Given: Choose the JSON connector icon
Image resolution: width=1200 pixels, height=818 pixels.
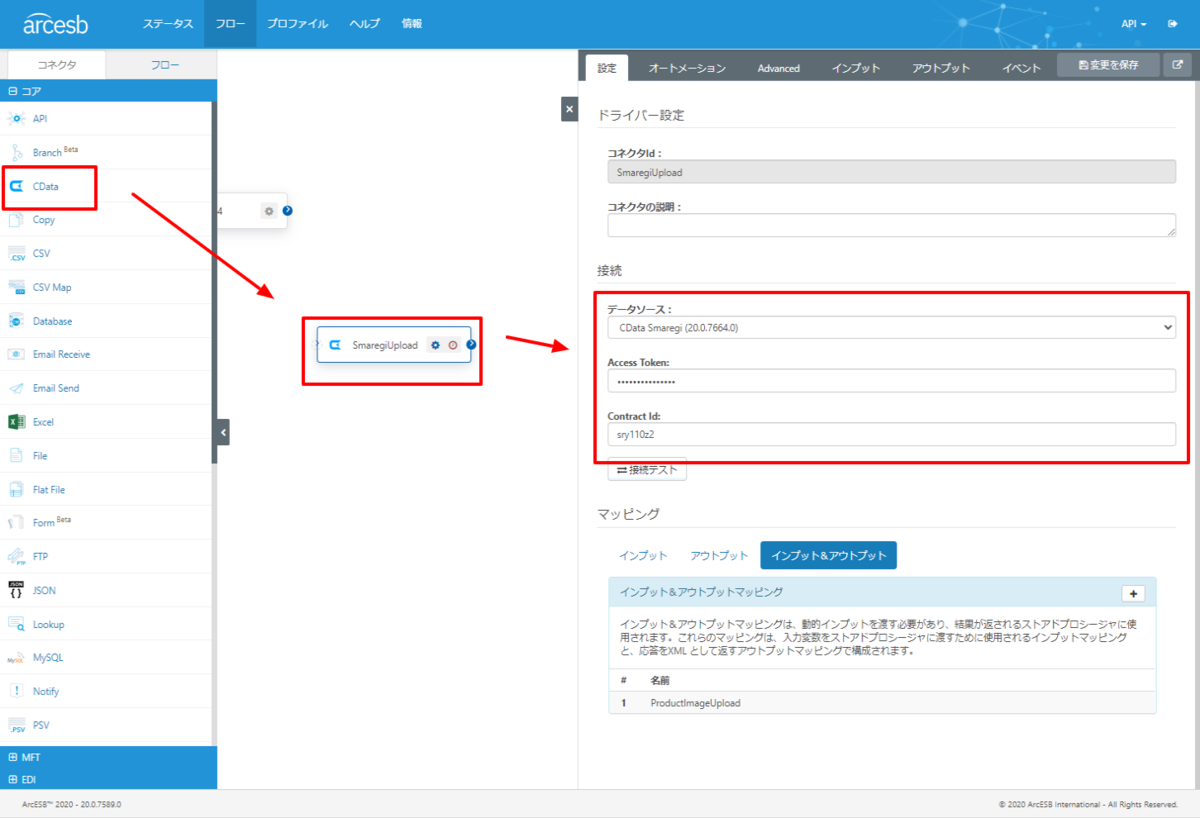Looking at the screenshot, I should click(x=16, y=590).
